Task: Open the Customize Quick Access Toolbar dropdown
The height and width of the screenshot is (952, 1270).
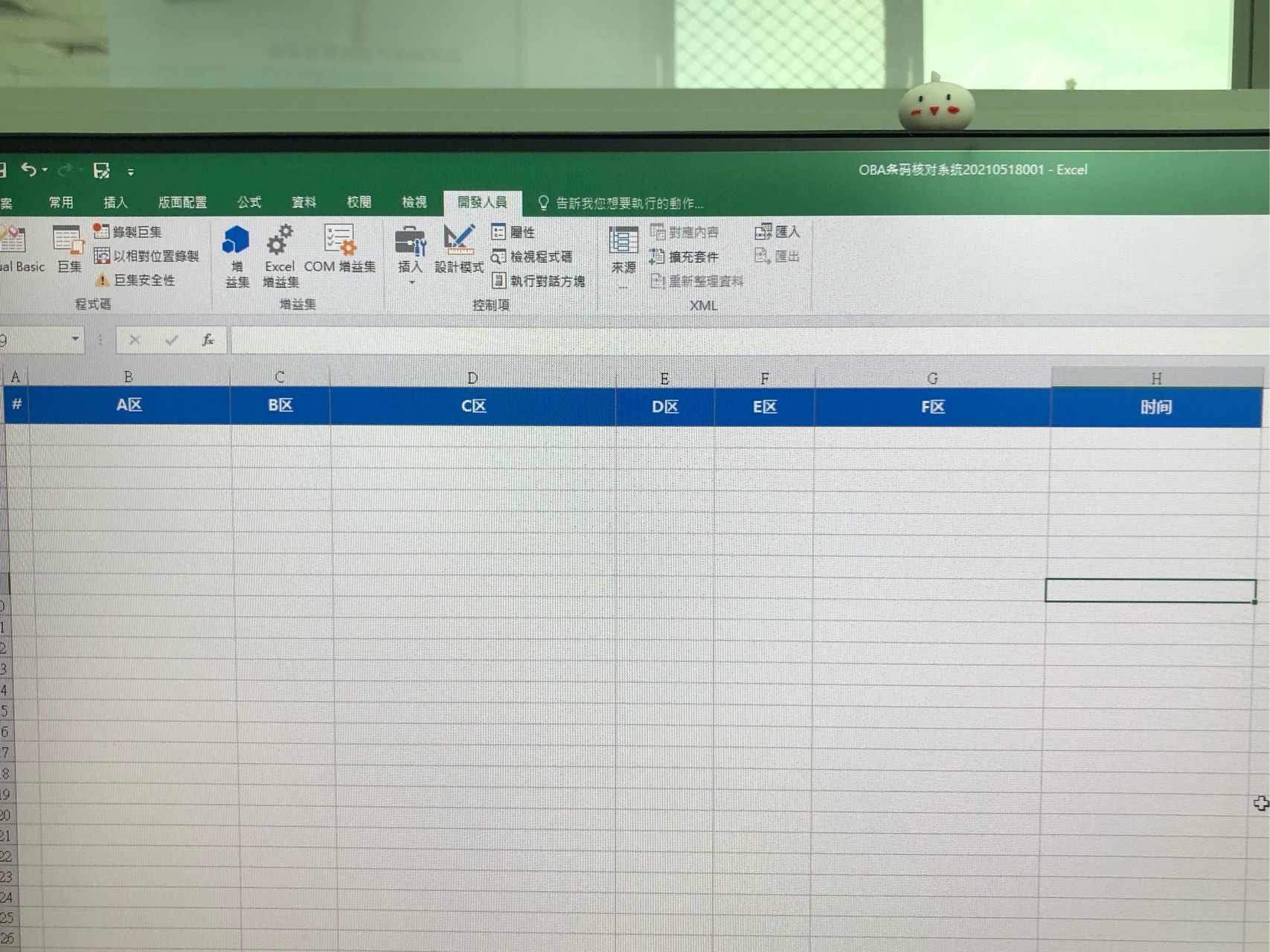Action: tap(131, 173)
